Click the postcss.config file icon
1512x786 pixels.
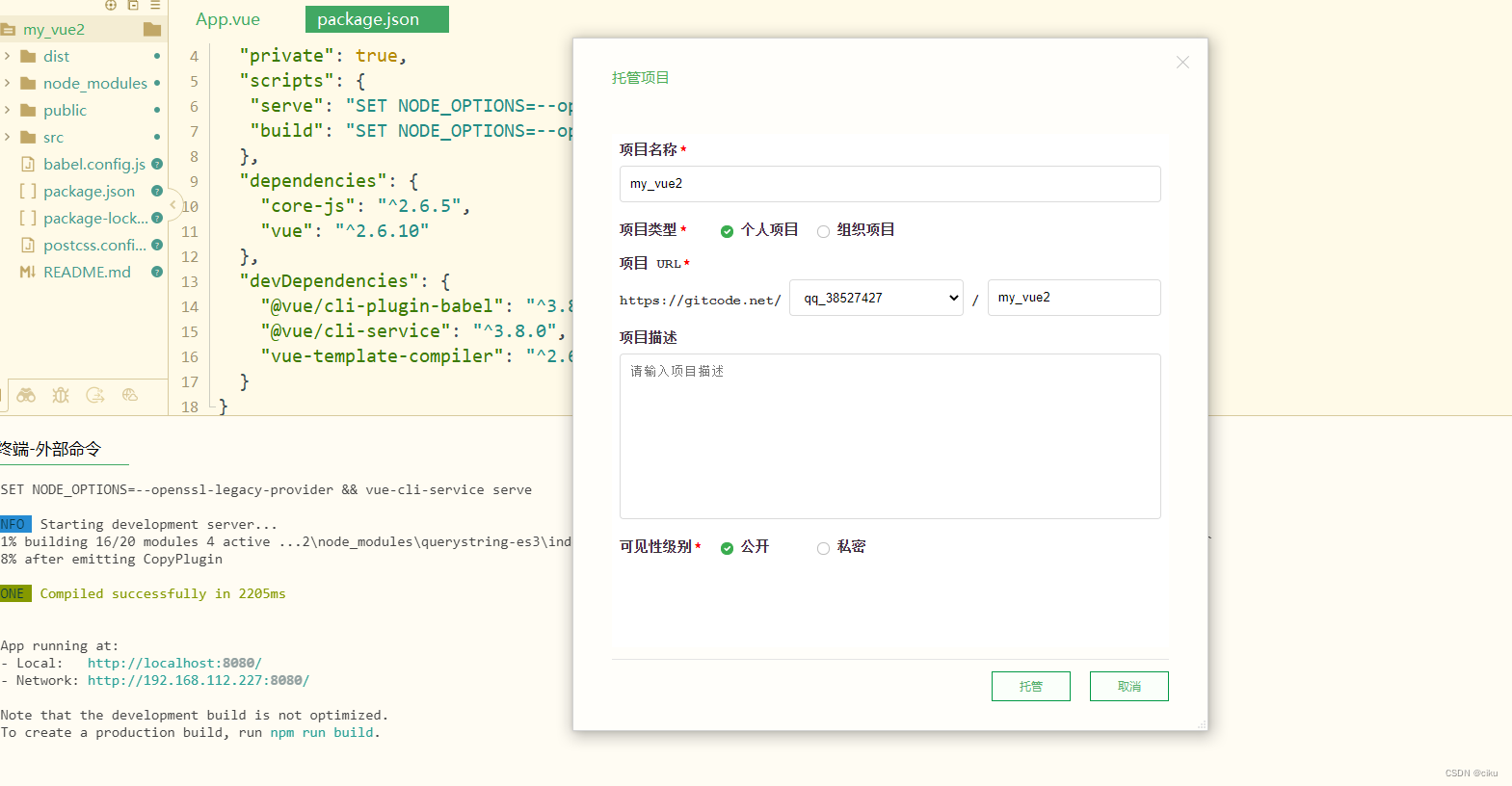tap(28, 245)
